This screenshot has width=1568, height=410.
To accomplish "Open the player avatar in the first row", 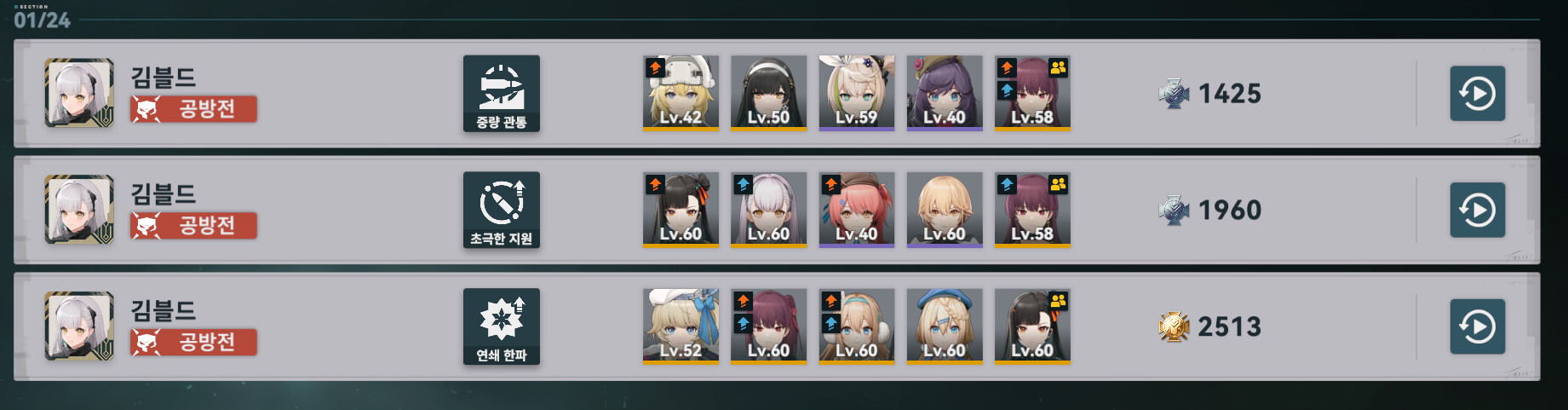I will tap(79, 93).
